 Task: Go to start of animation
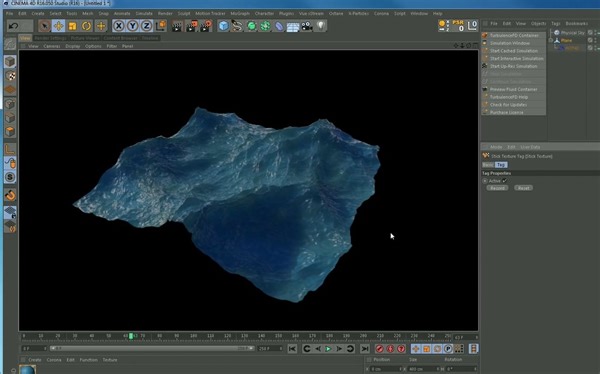coord(292,349)
